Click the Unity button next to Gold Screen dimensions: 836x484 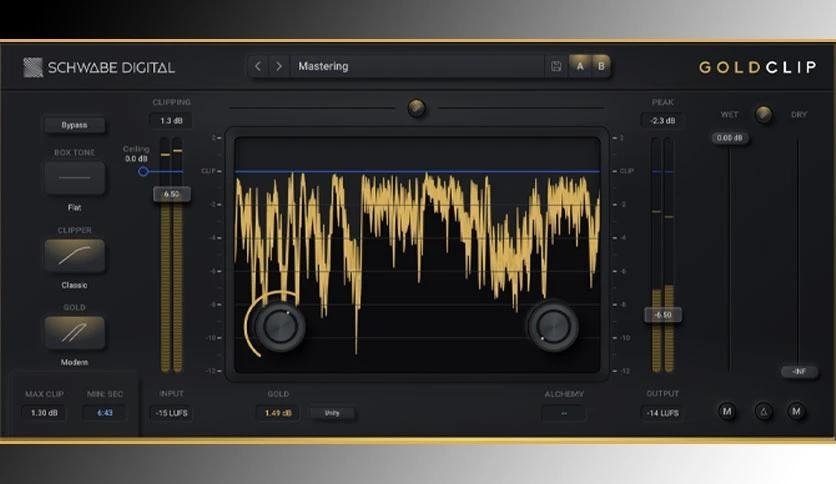pos(331,412)
